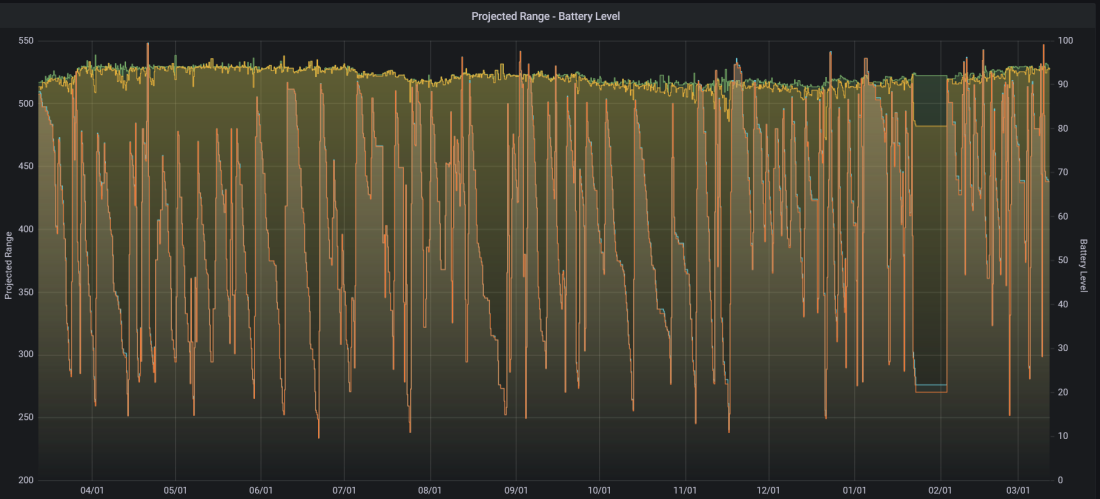1100x499 pixels.
Task: Select the 10/01 tick on the x-axis
Action: pos(600,491)
